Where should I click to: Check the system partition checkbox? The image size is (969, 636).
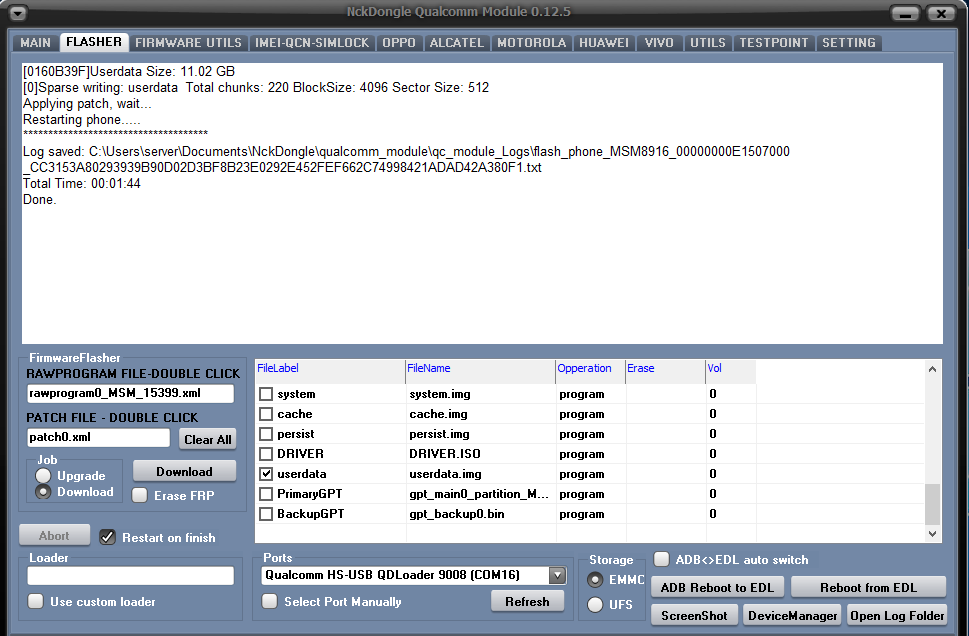(x=266, y=394)
